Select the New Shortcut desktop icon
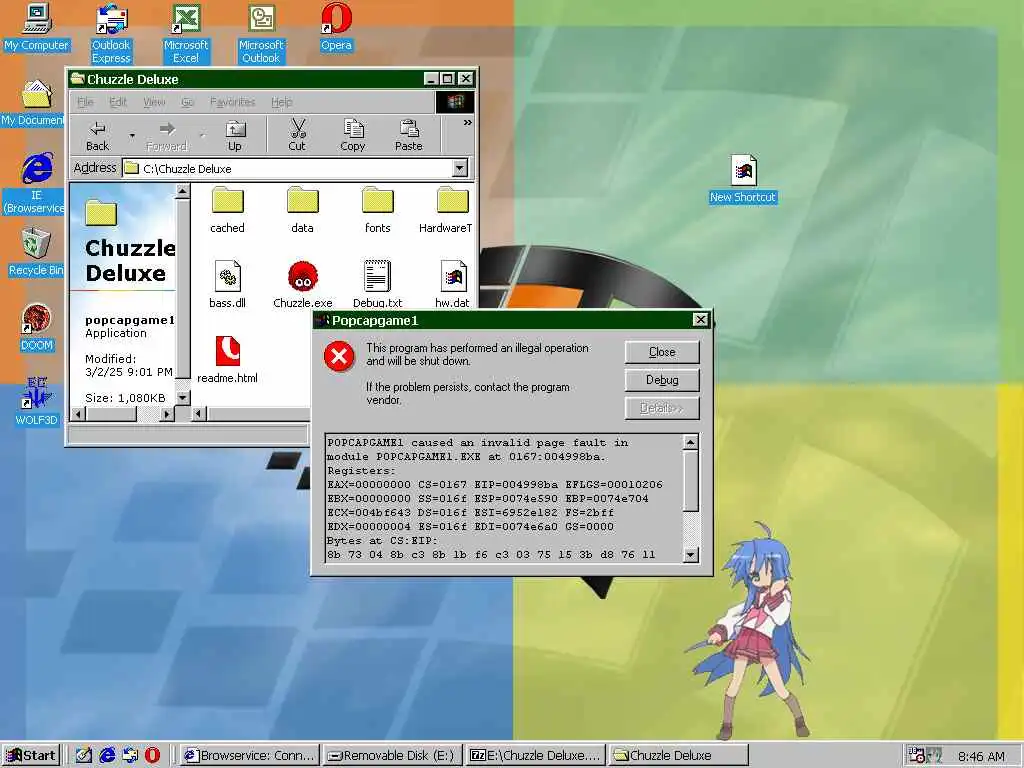 [x=743, y=179]
